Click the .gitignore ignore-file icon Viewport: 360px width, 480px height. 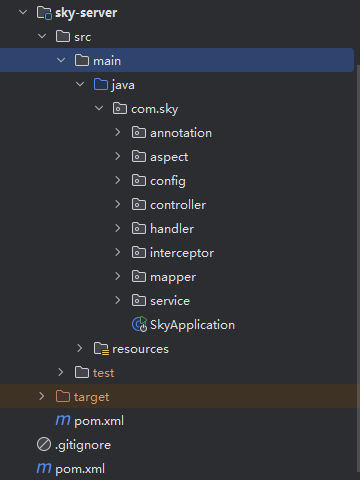(x=44, y=444)
